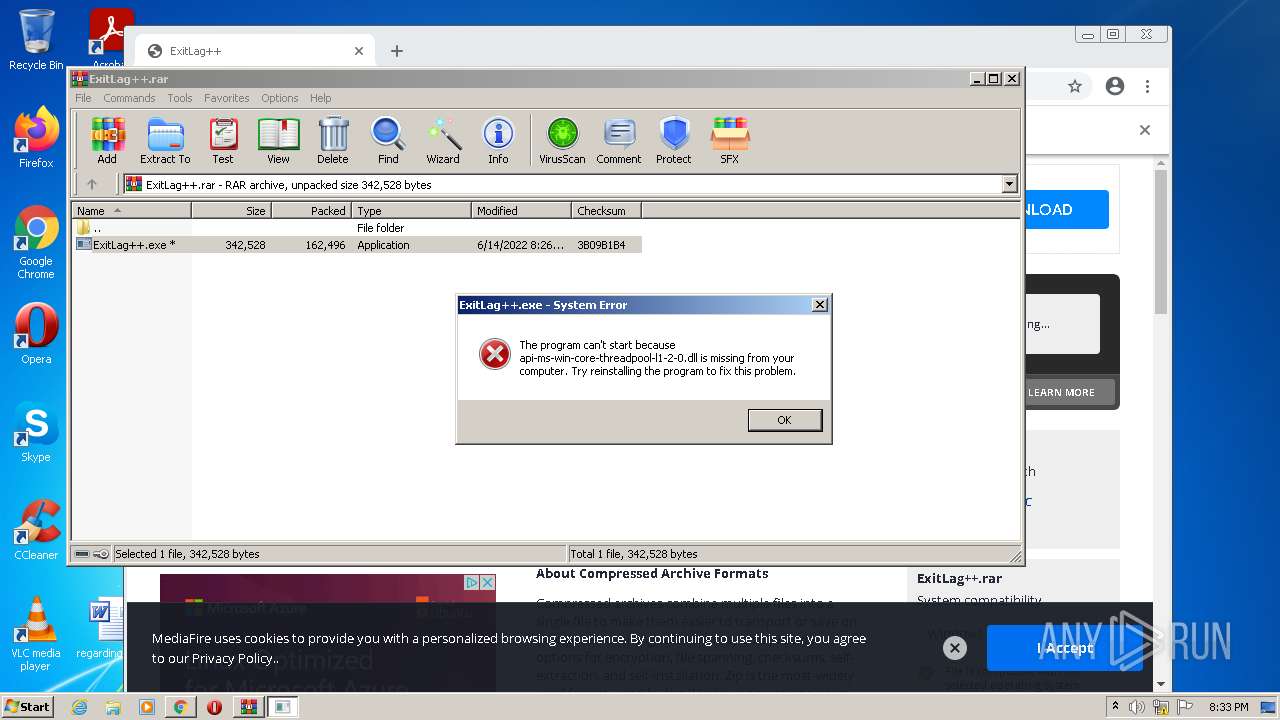Screen dimensions: 1280x720
Task: Open the Tools menu
Action: pyautogui.click(x=180, y=98)
